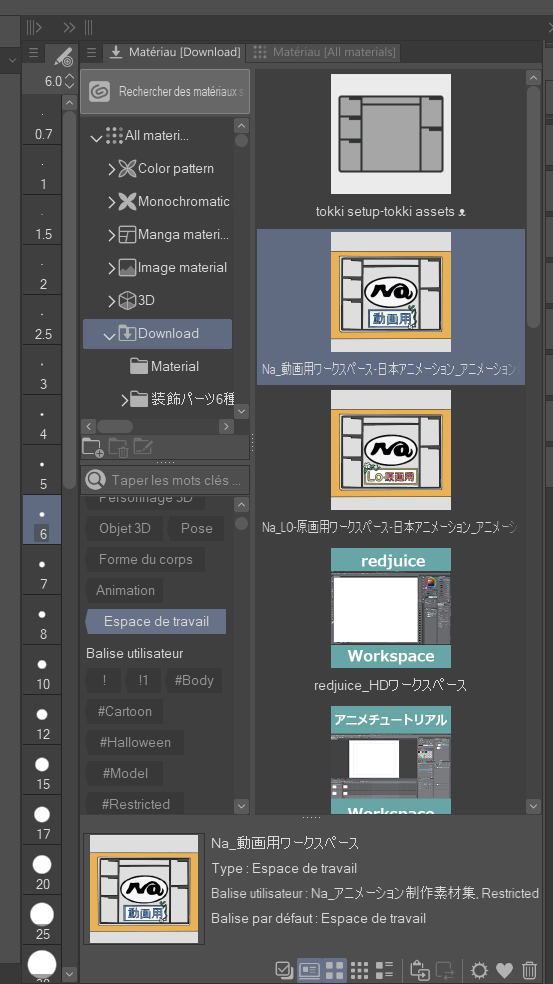The height and width of the screenshot is (984, 553).
Task: Click the folder tree scroll-right arrow
Action: tap(226, 427)
